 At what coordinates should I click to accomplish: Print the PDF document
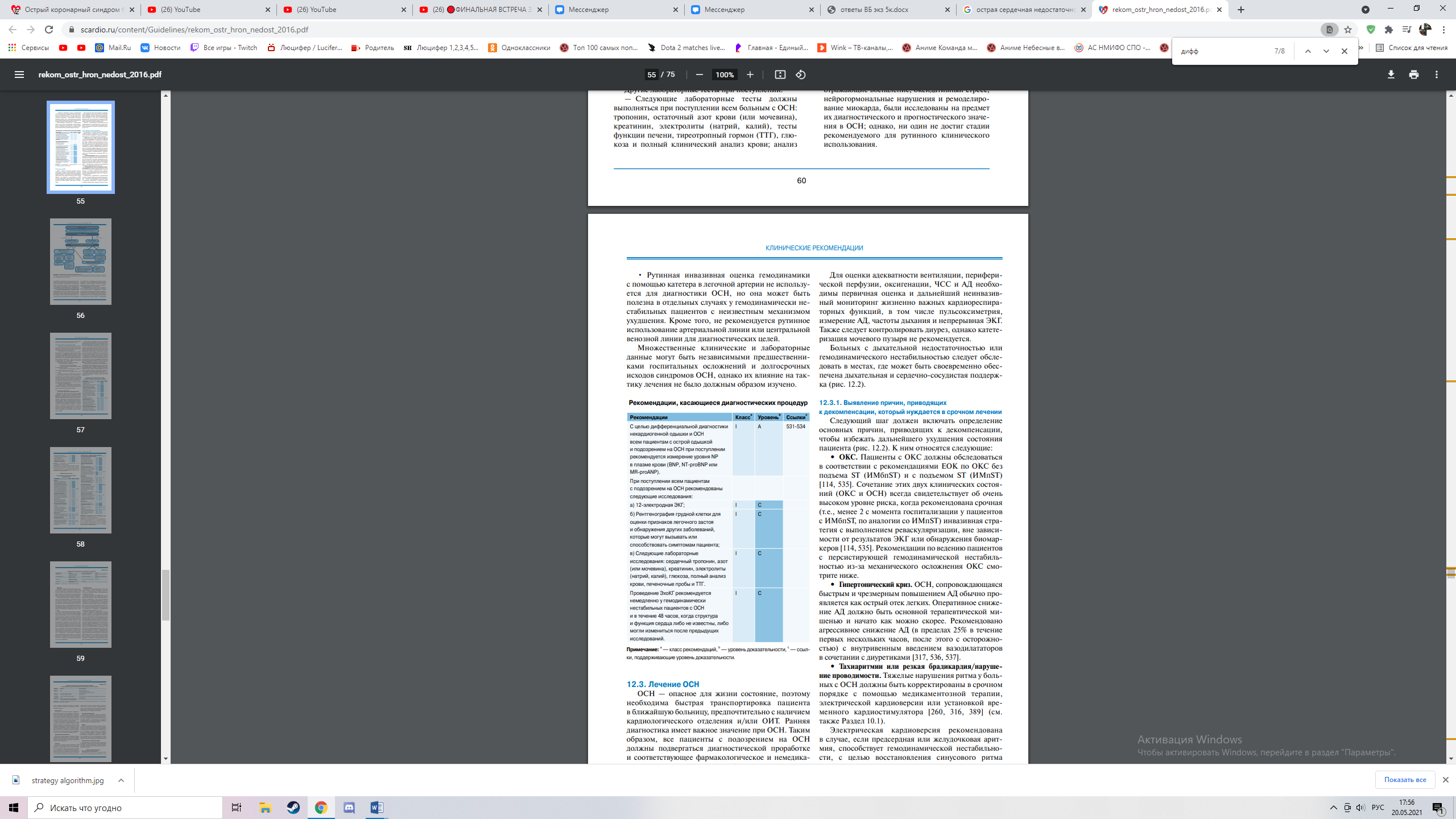(x=1413, y=75)
